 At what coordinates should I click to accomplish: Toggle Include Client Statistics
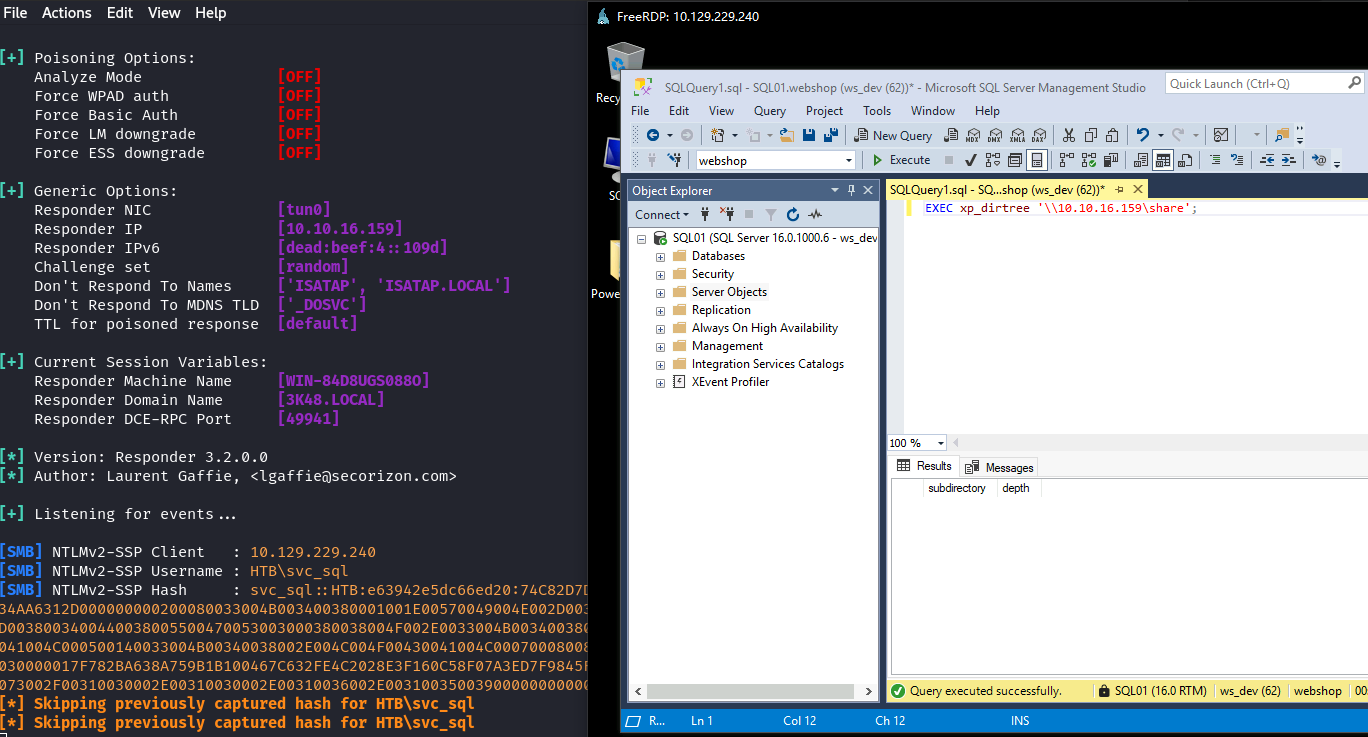(x=1111, y=160)
